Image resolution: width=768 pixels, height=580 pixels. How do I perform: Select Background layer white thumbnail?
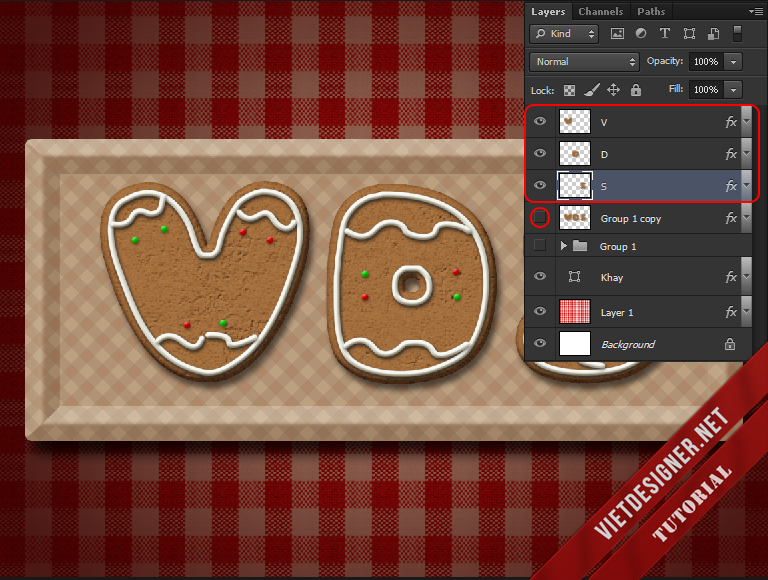[575, 343]
